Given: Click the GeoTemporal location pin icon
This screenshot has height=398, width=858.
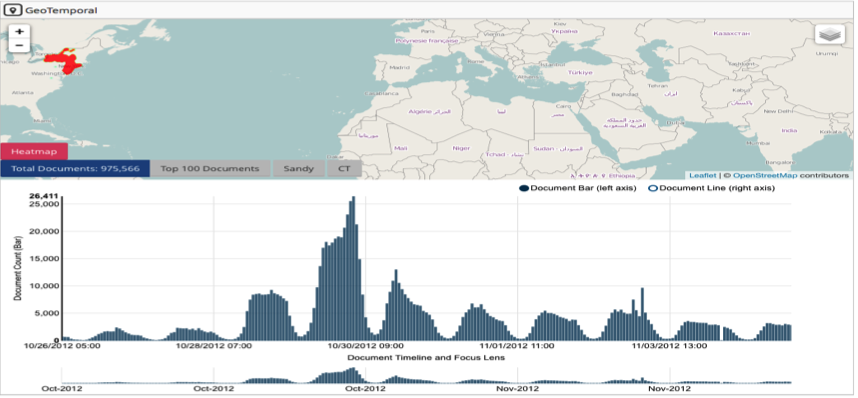Looking at the screenshot, I should [13, 10].
